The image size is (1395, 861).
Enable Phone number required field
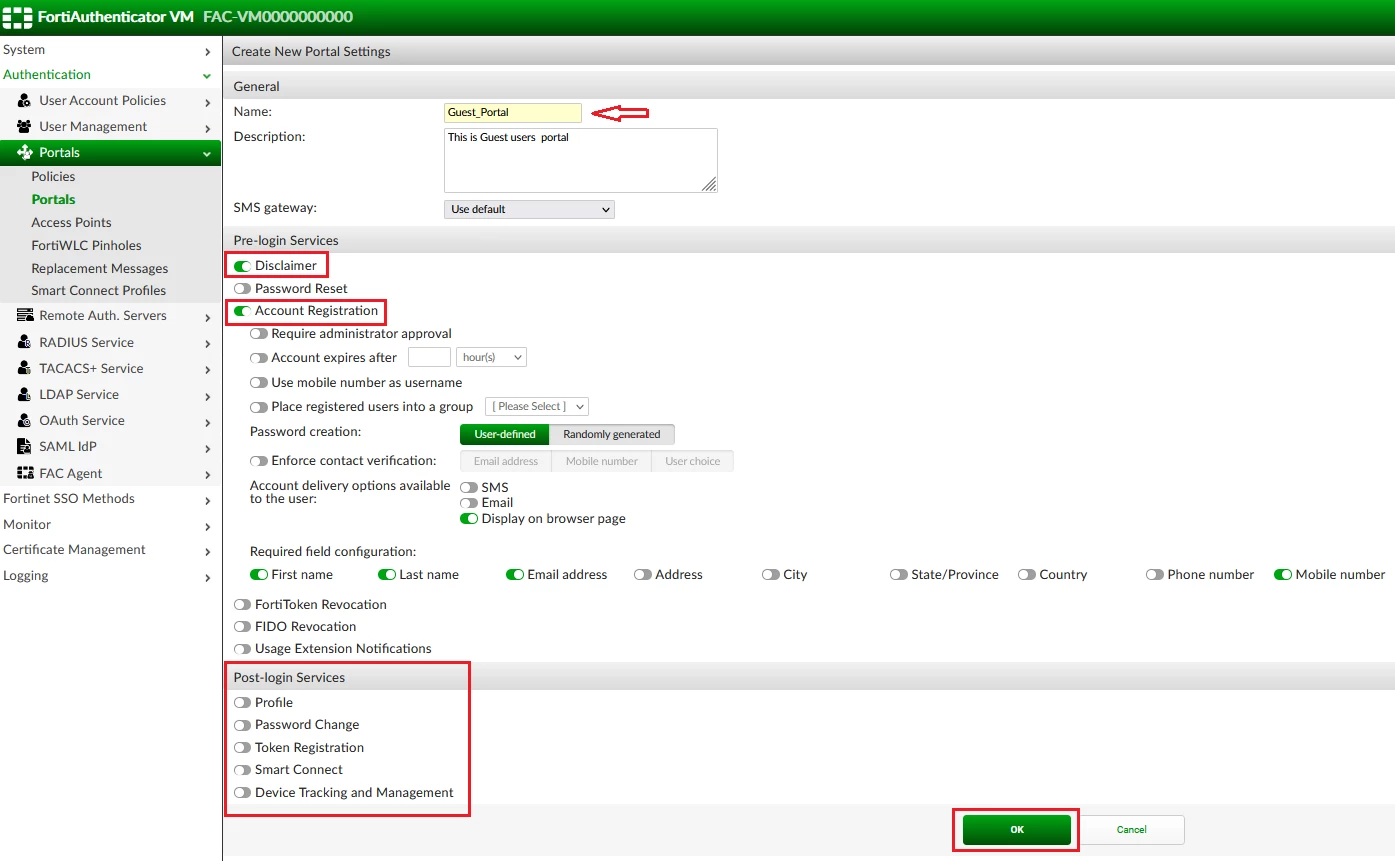[1154, 575]
